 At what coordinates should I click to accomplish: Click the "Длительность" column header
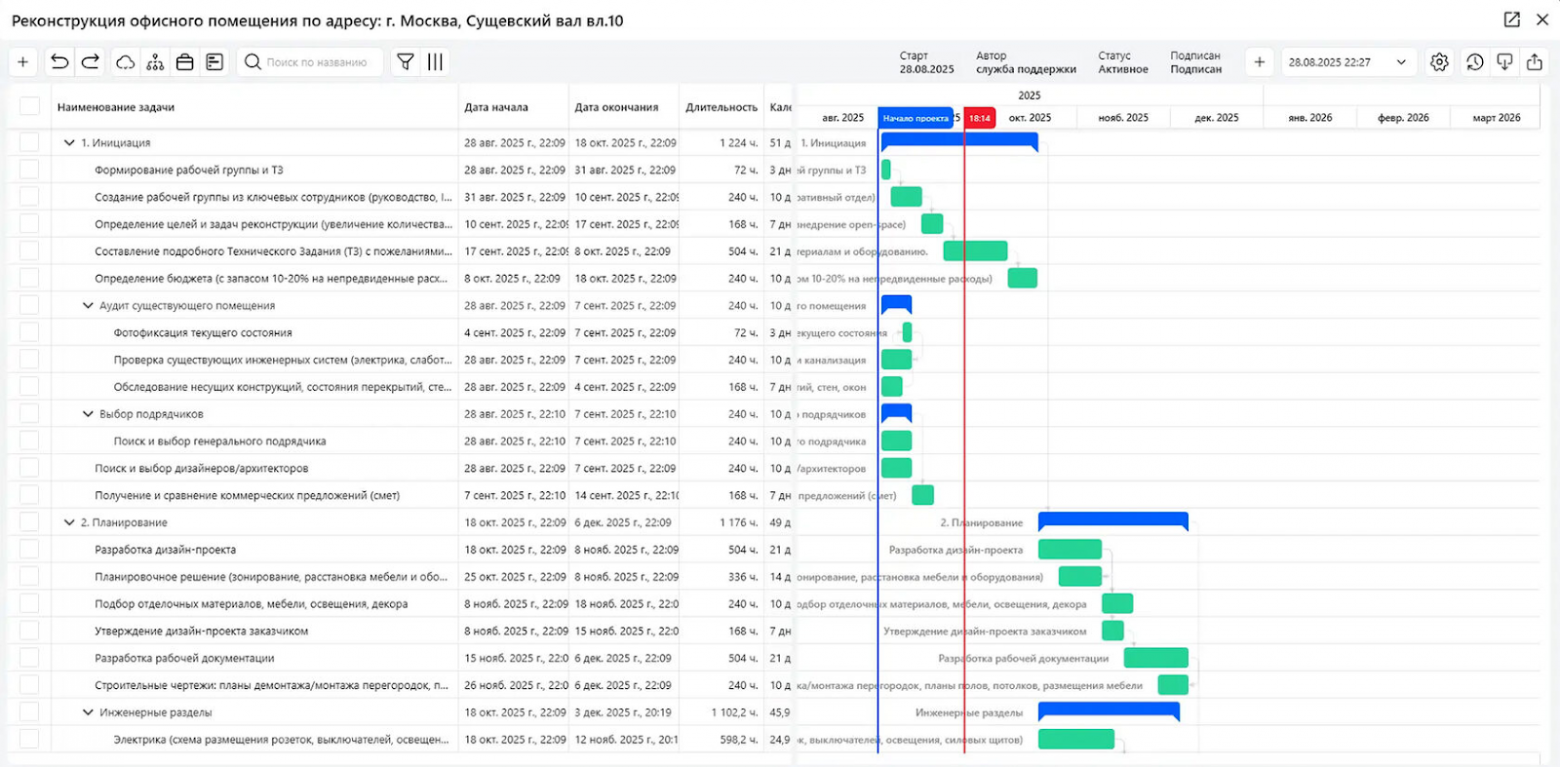(721, 107)
